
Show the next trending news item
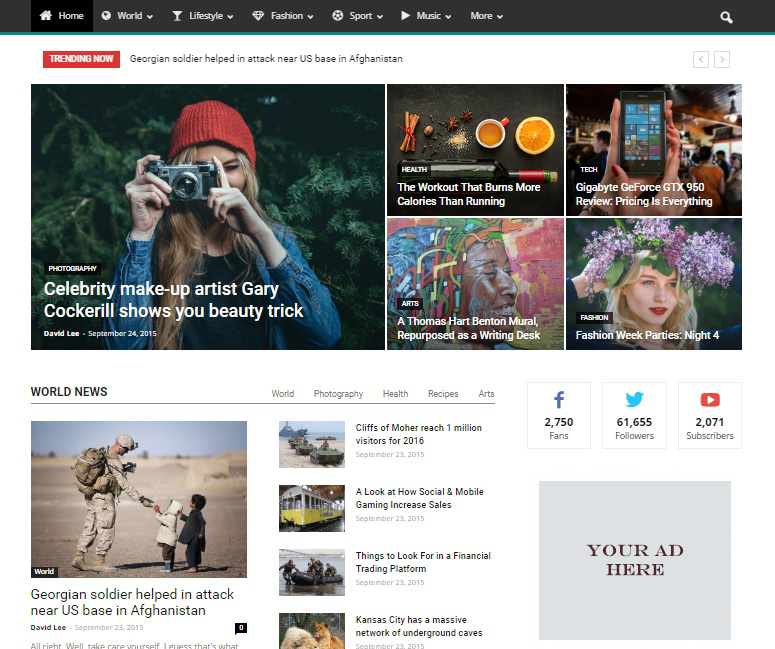(722, 60)
